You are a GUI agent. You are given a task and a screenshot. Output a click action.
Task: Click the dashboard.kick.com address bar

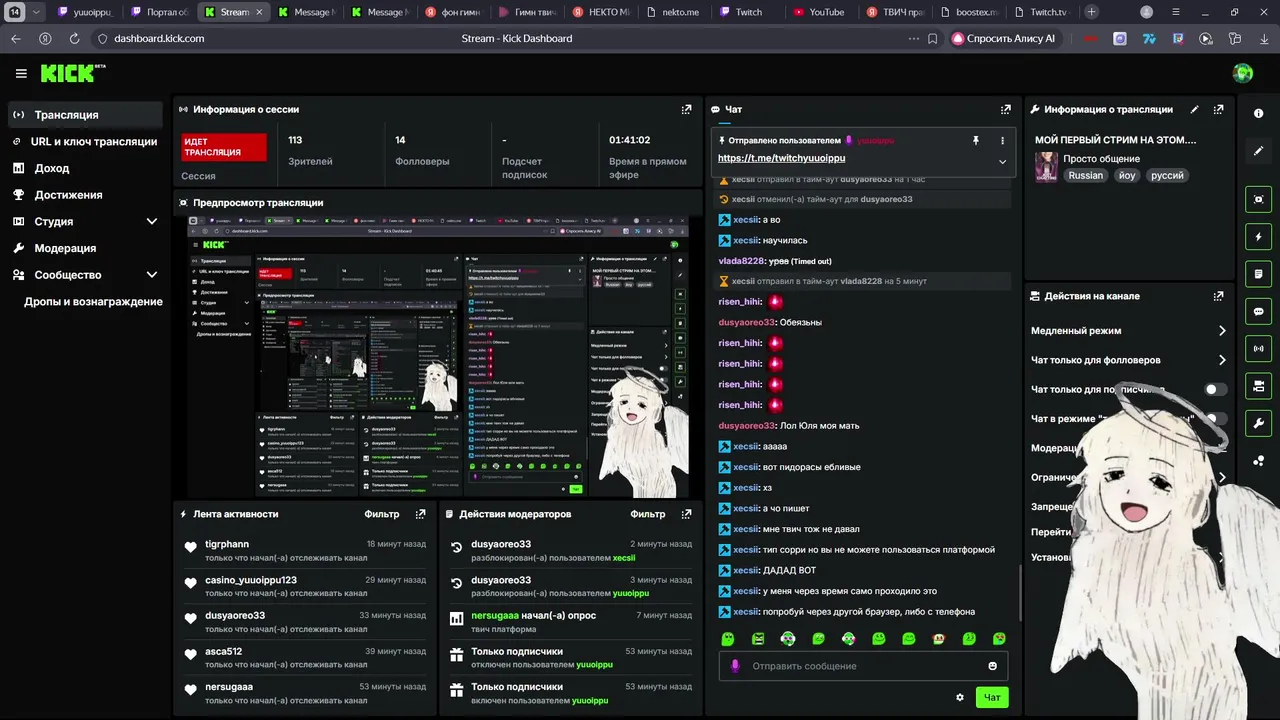pos(159,38)
